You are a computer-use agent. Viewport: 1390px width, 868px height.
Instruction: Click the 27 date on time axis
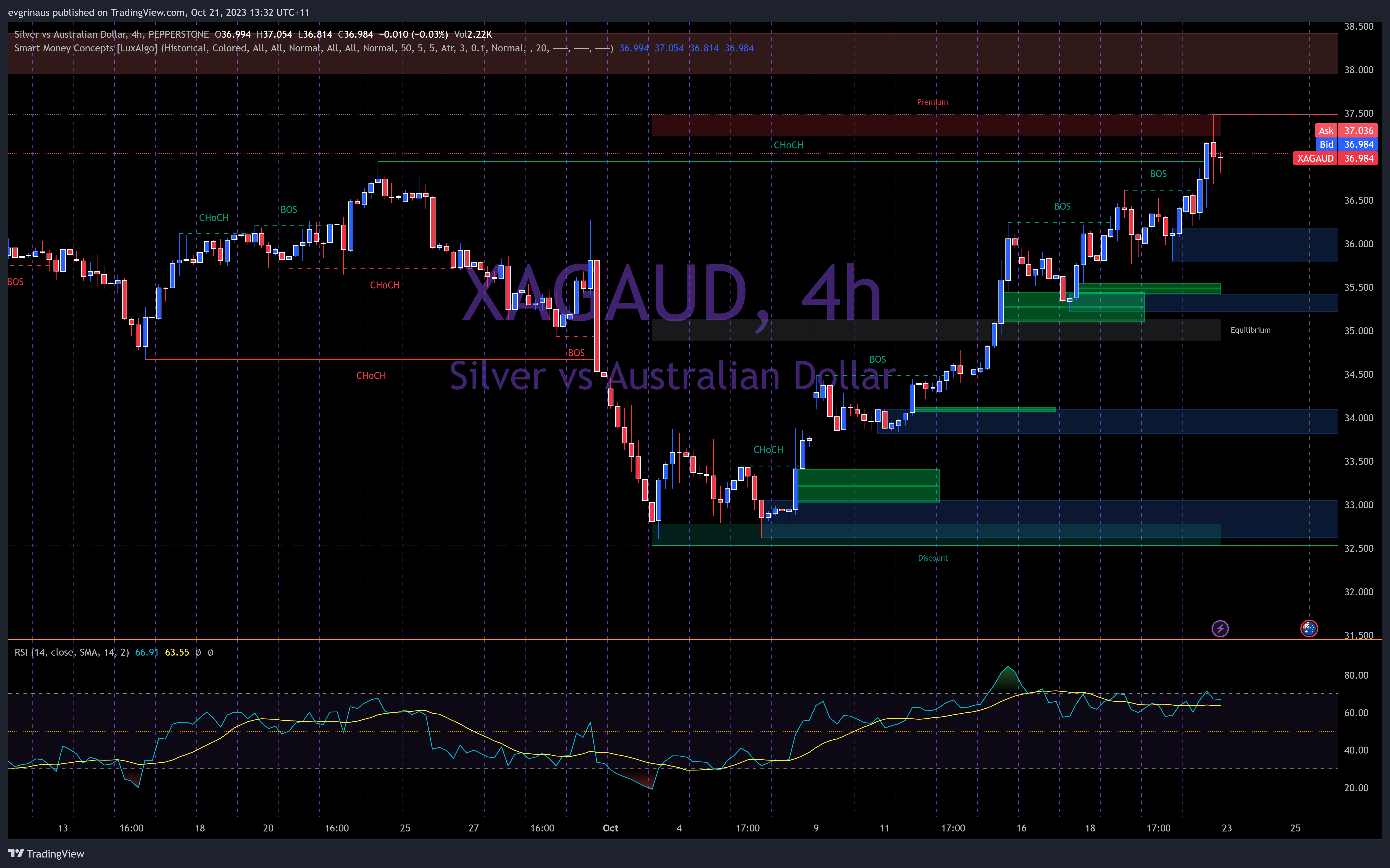[473, 828]
